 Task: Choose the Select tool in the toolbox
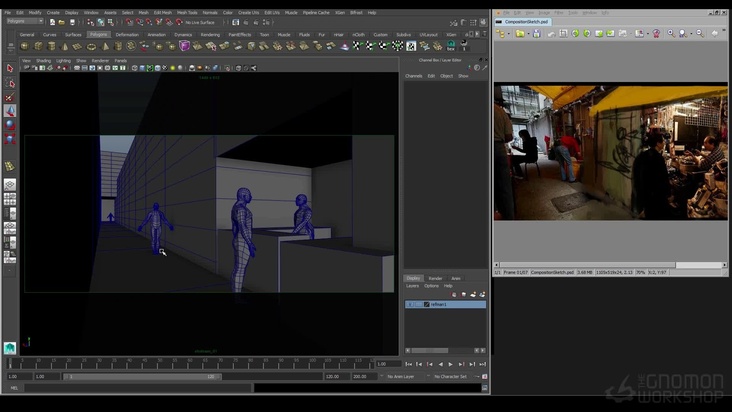pyautogui.click(x=10, y=69)
